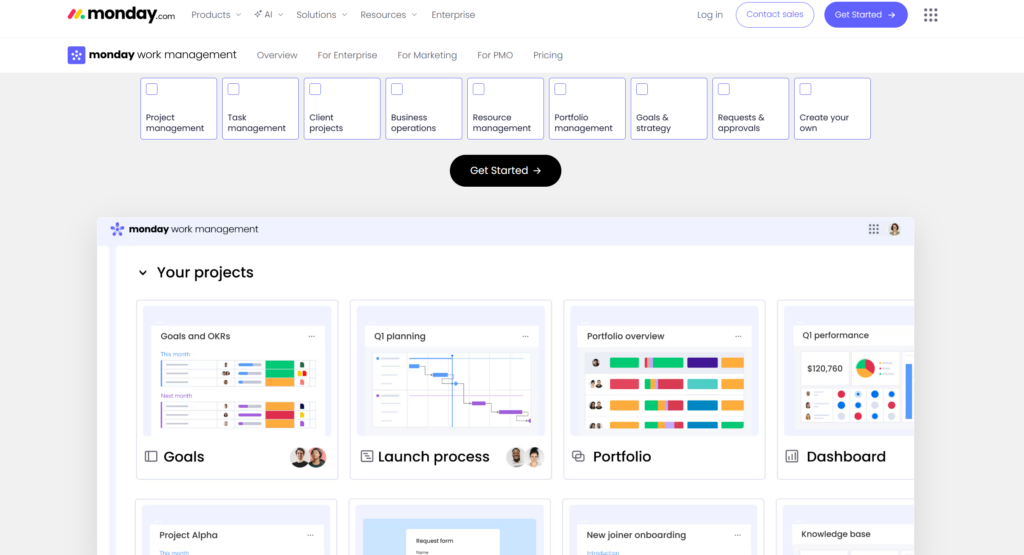
Task: Open the Solutions dropdown in the header
Action: click(x=321, y=15)
